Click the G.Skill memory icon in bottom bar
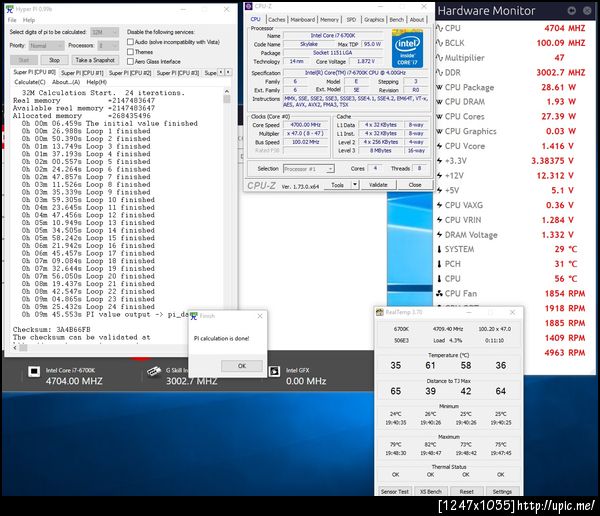Image resolution: width=600 pixels, height=516 pixels. 154,371
